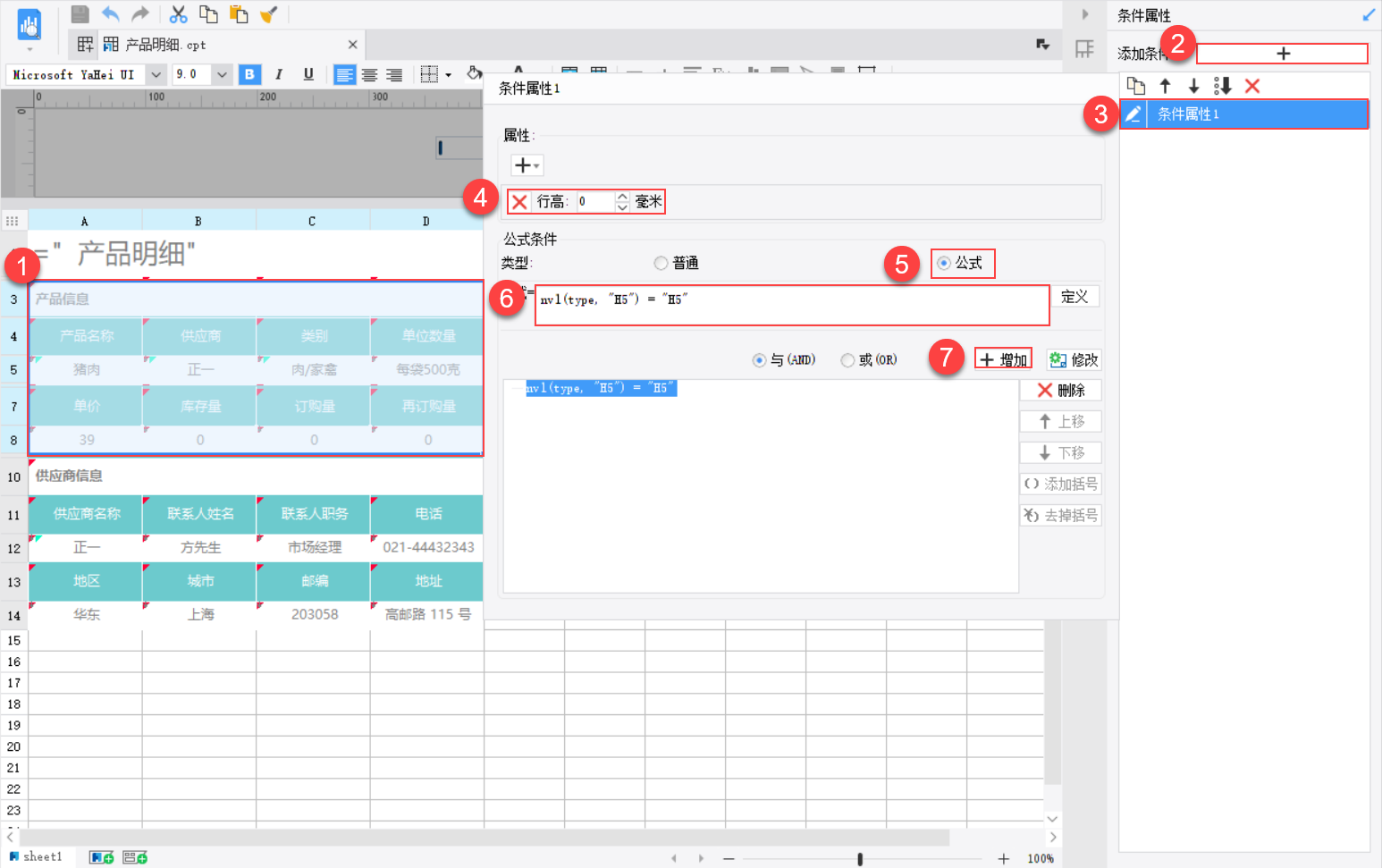Move the selected condition up in list
Viewport: 1382px width, 868px height.
(x=1165, y=86)
